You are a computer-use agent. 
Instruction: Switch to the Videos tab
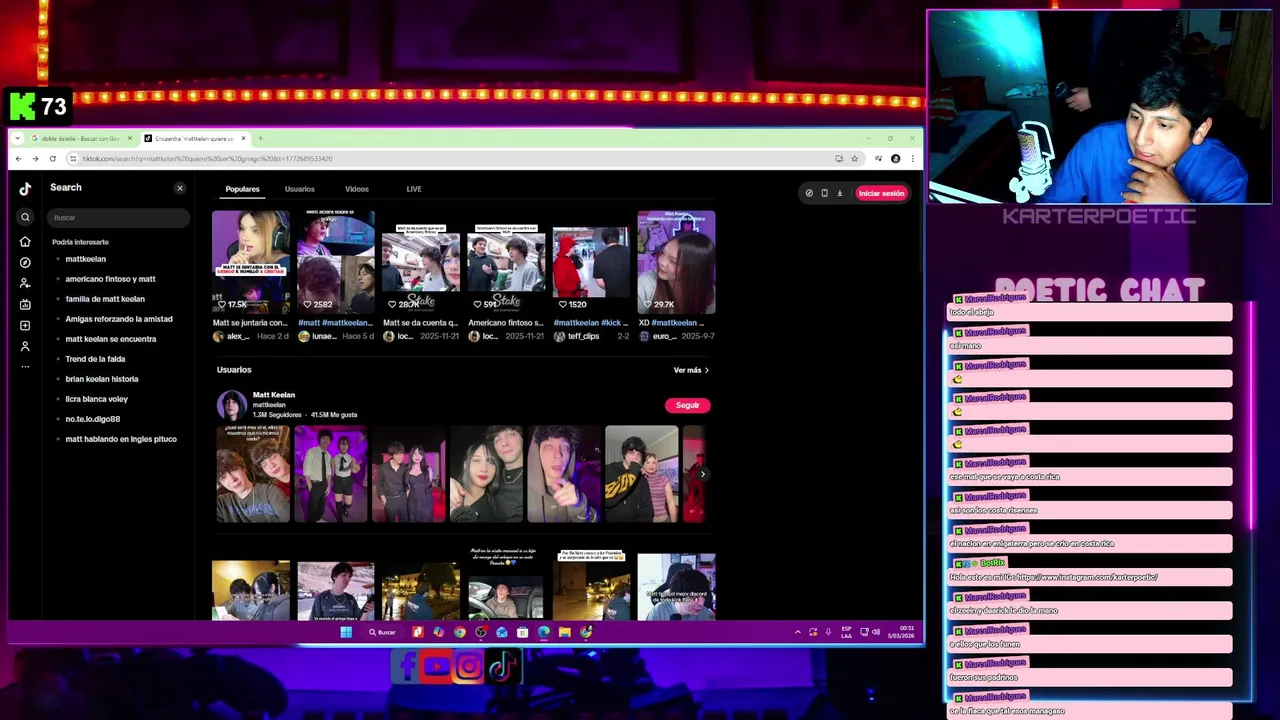point(357,189)
